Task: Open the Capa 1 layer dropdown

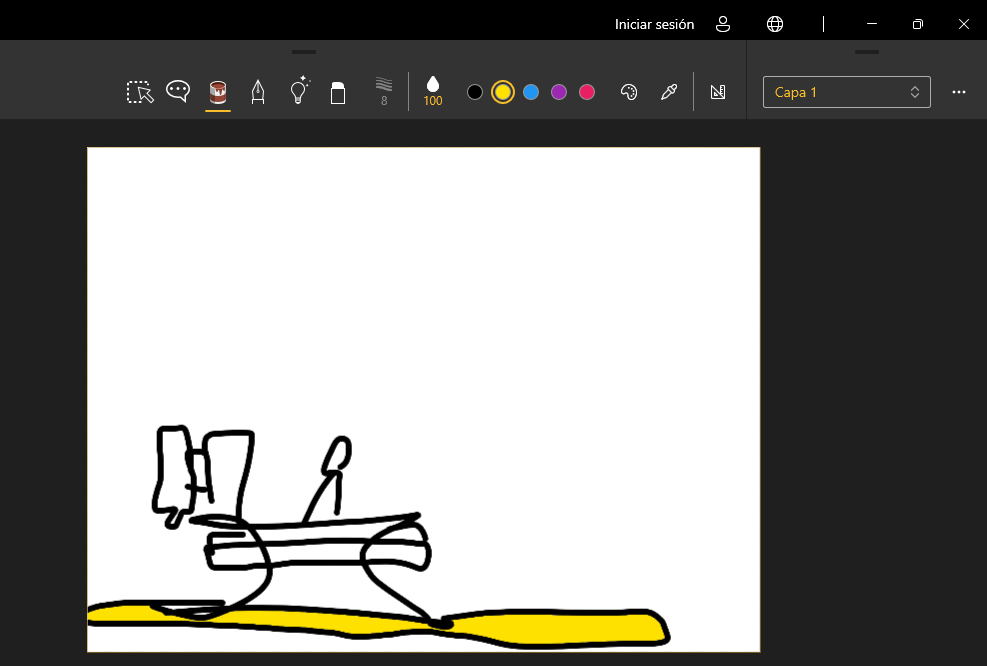Action: pyautogui.click(x=847, y=92)
